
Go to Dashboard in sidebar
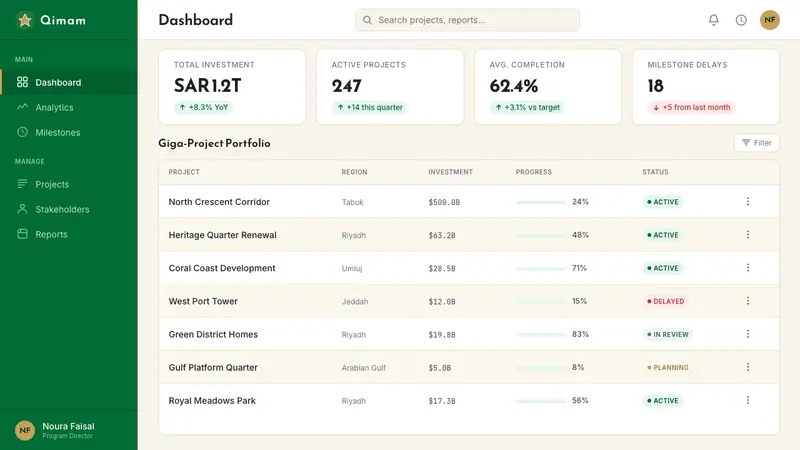69,82
